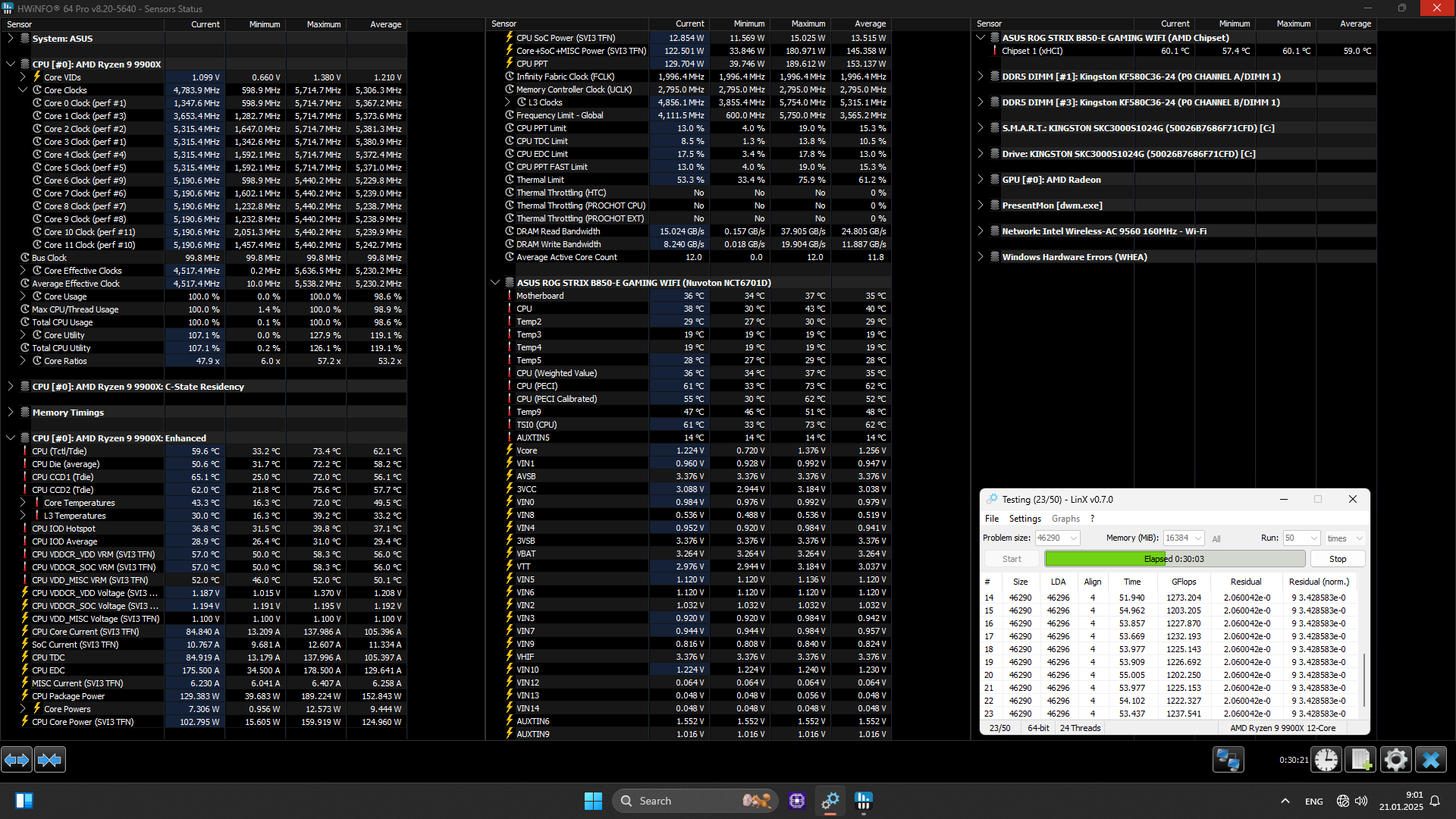Expand the Memory Timings section
Viewport: 1456px width, 819px height.
tap(11, 412)
